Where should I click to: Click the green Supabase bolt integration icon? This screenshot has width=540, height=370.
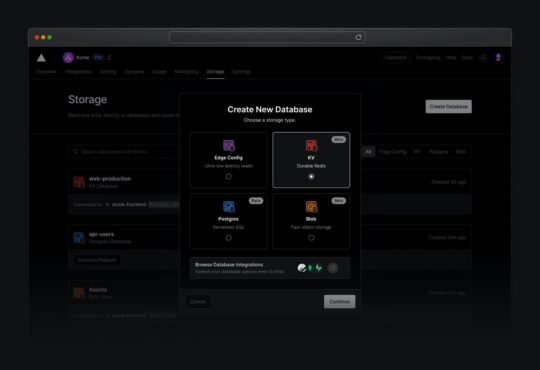[319, 268]
